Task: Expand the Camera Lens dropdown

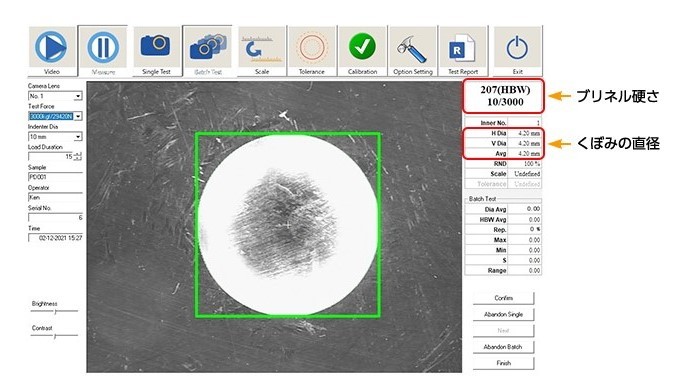Action: tap(78, 96)
